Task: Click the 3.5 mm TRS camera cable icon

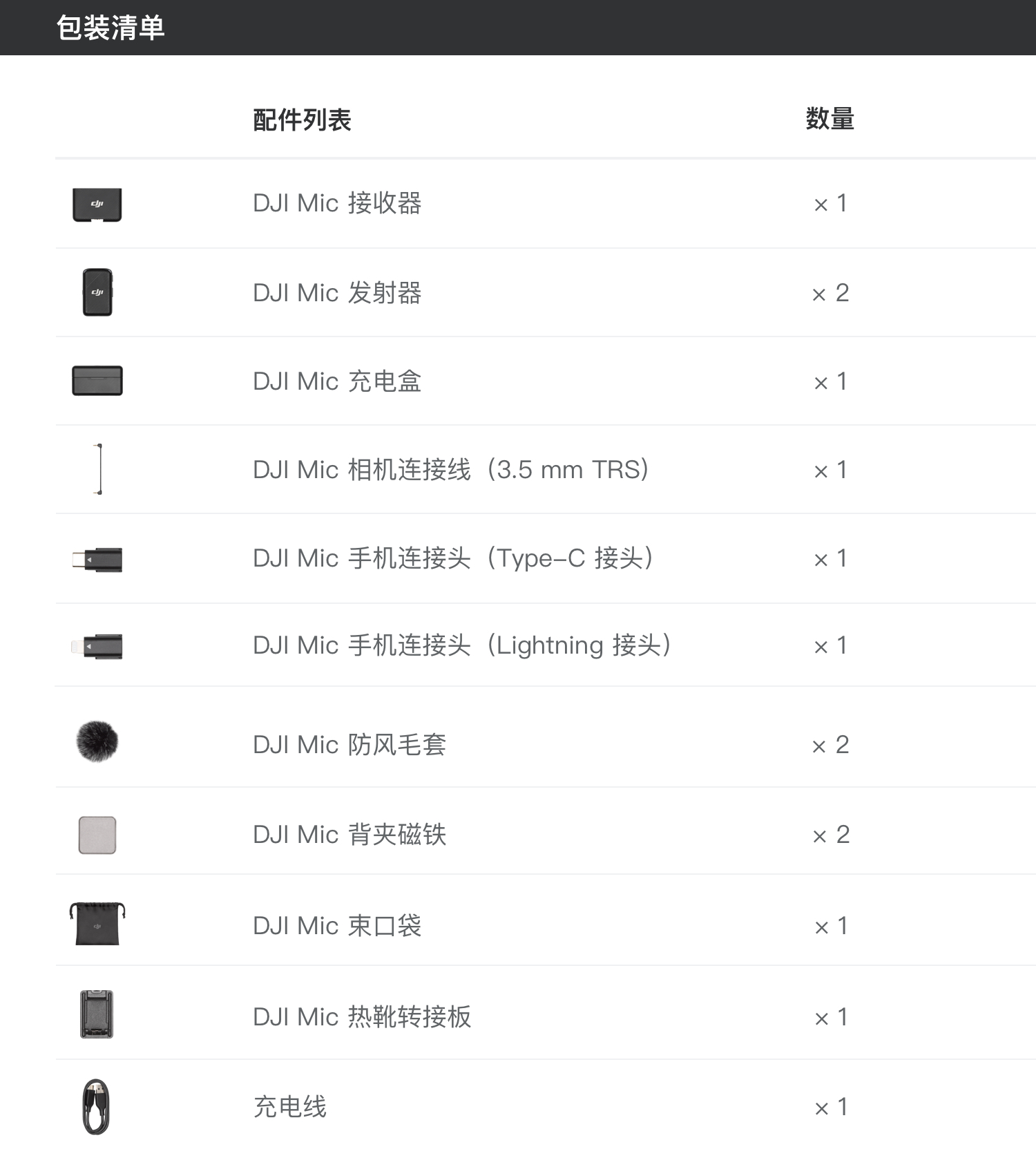Action: 99,469
